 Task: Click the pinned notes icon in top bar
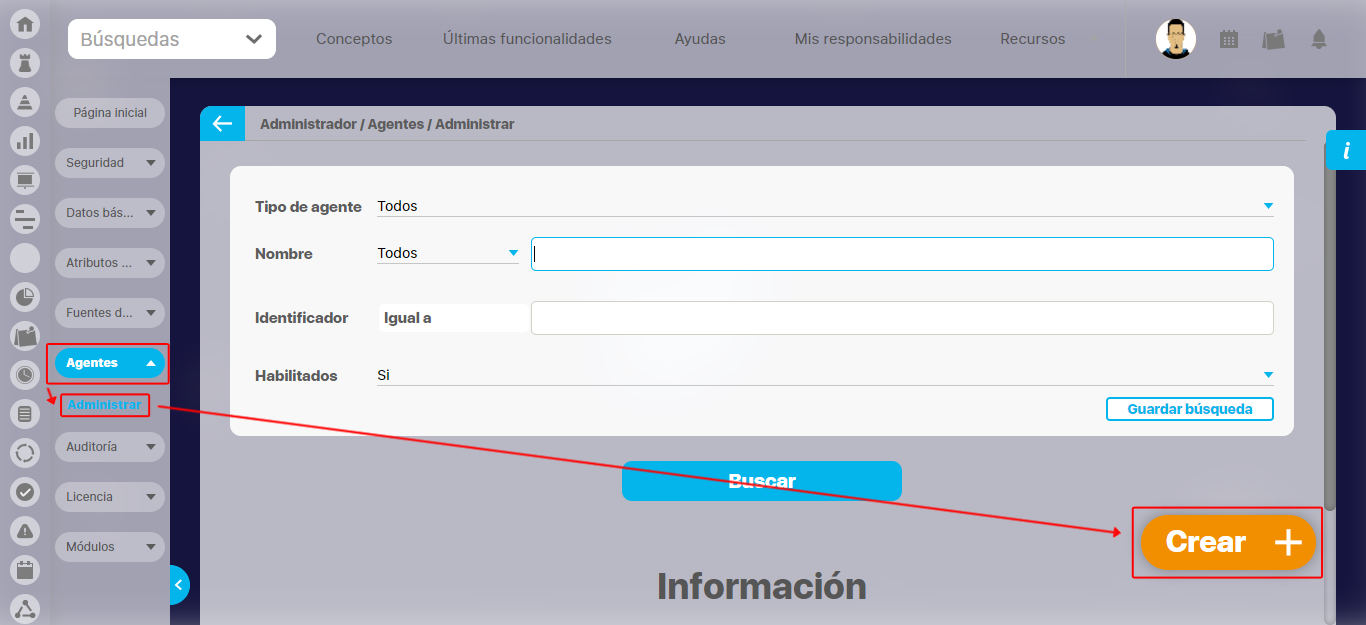[x=1273, y=40]
